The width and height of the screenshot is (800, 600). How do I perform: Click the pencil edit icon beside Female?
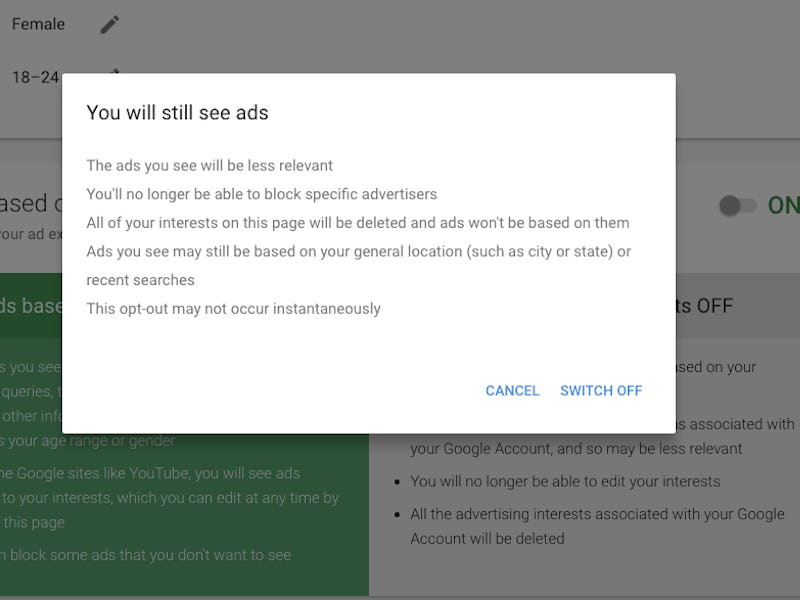pyautogui.click(x=109, y=25)
